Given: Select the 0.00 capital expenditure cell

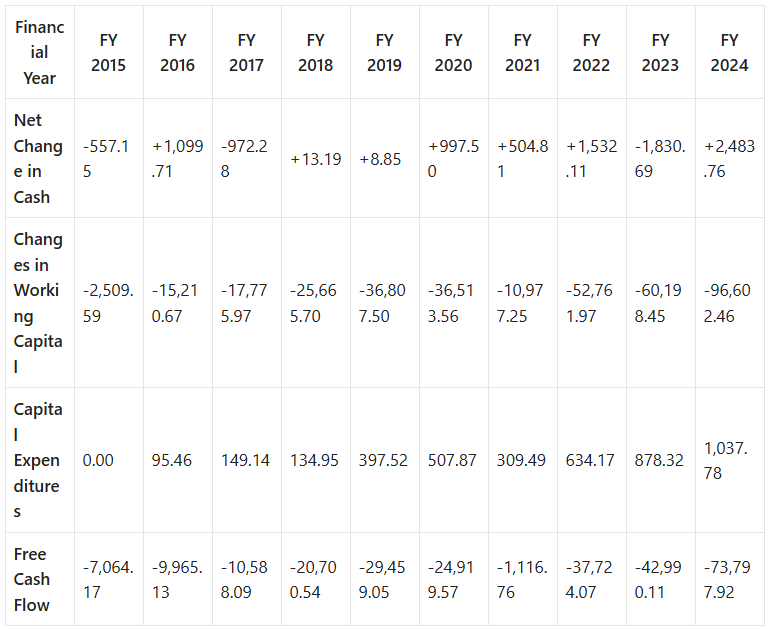Looking at the screenshot, I should (98, 460).
